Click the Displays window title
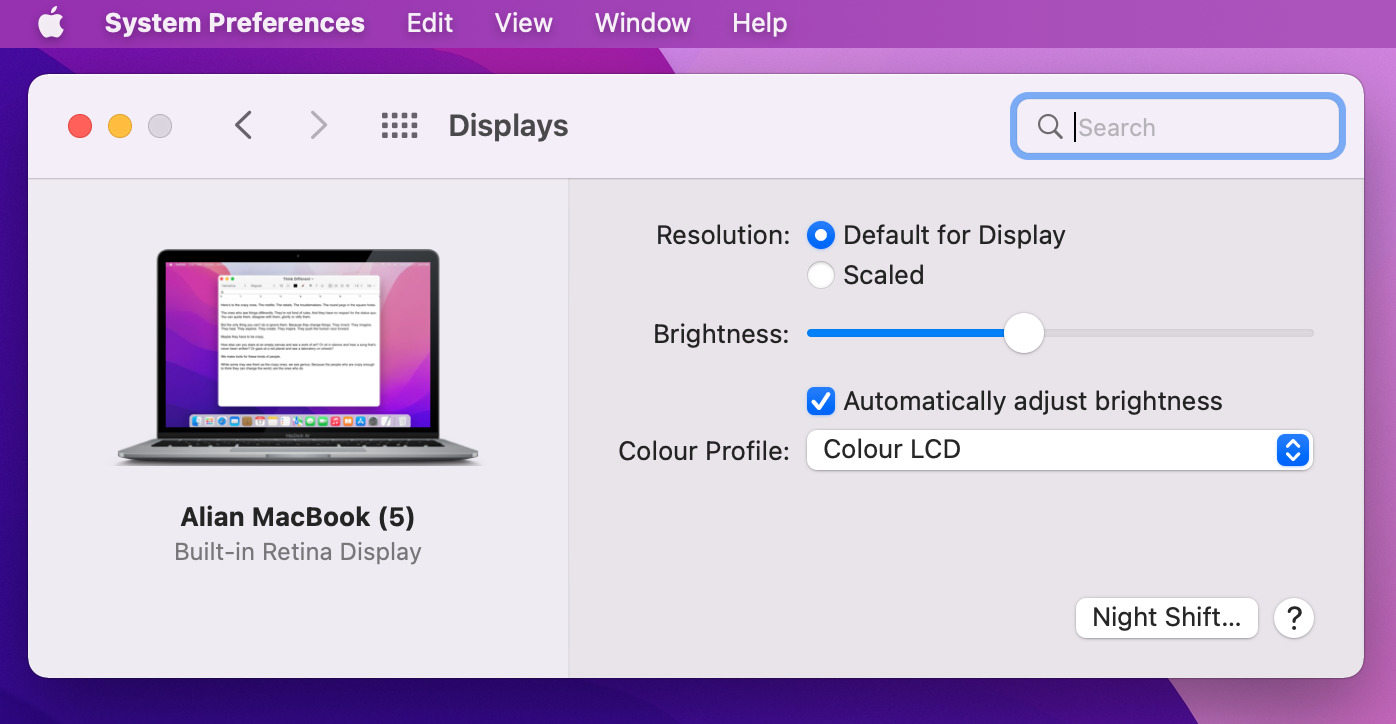Screen dimensions: 1396x724 (x=508, y=126)
